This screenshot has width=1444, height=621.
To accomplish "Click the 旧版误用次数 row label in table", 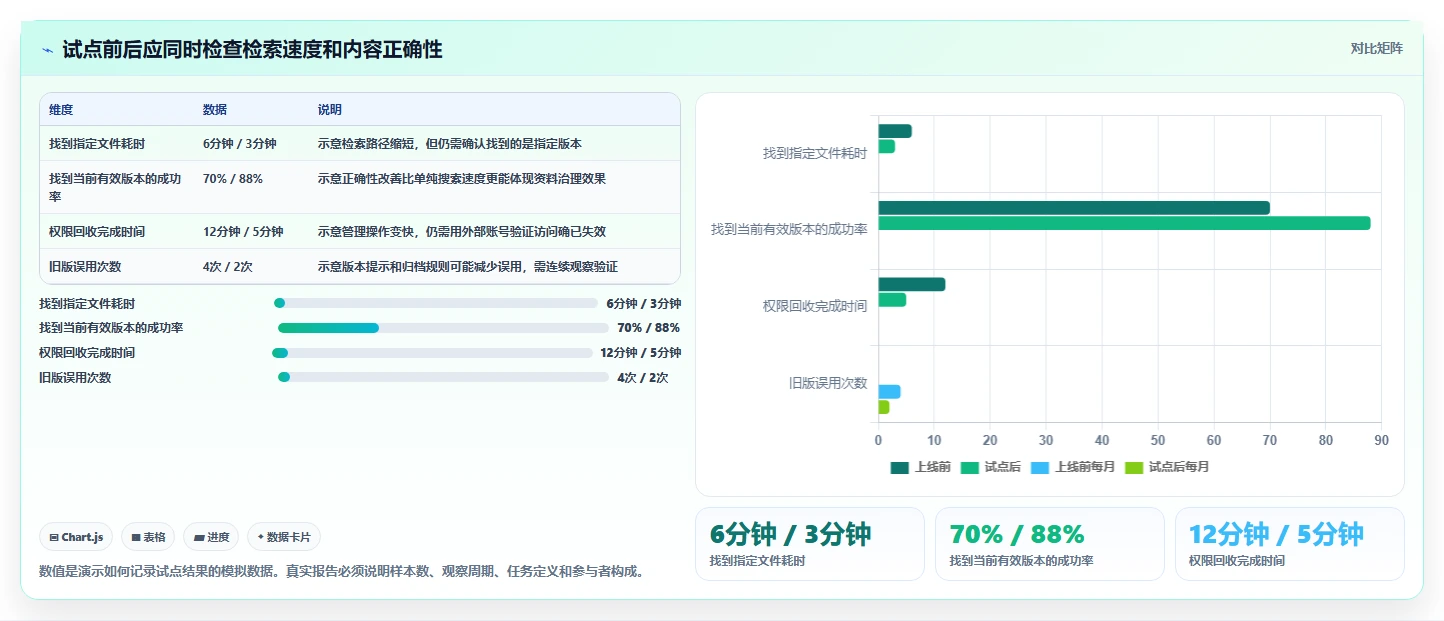I will pos(85,267).
